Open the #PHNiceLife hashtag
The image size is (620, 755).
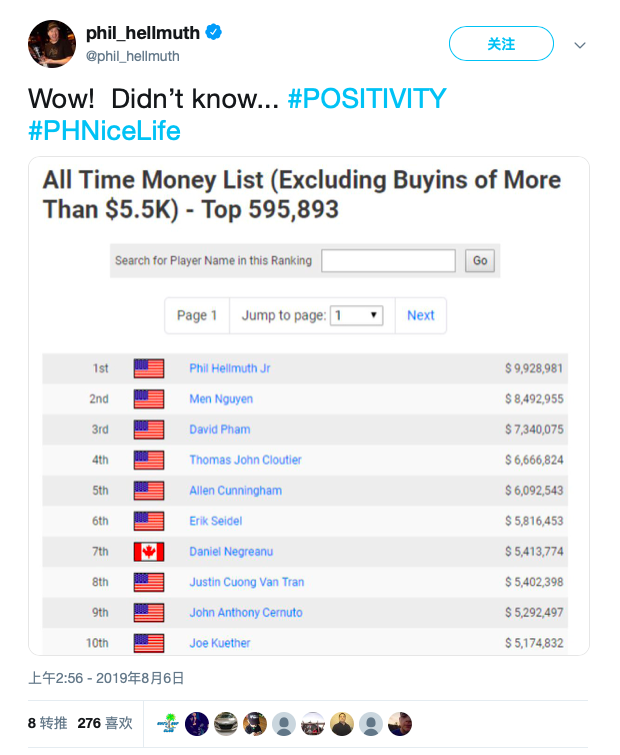pyautogui.click(x=104, y=131)
